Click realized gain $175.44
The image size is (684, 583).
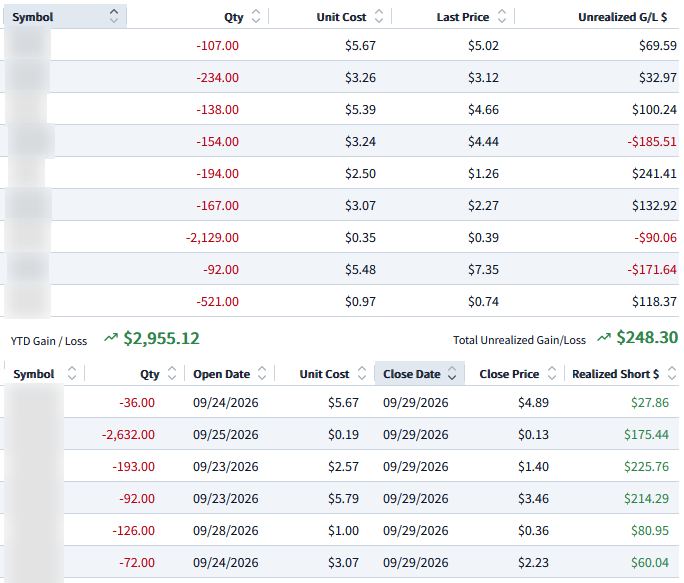click(646, 435)
